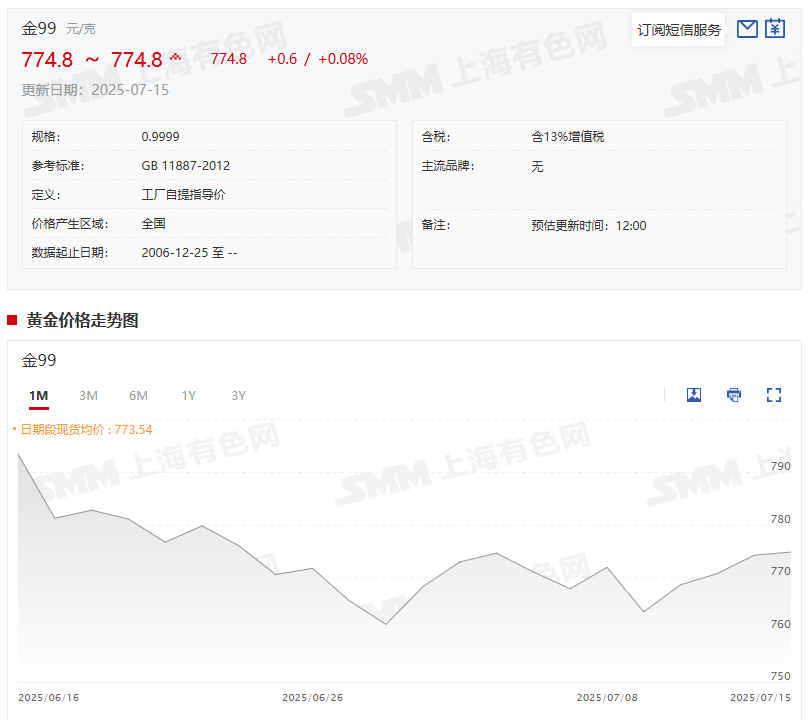Viewport: 808px width, 720px height.
Task: Click 预估更新时间：12:00 remark
Action: pos(589,226)
